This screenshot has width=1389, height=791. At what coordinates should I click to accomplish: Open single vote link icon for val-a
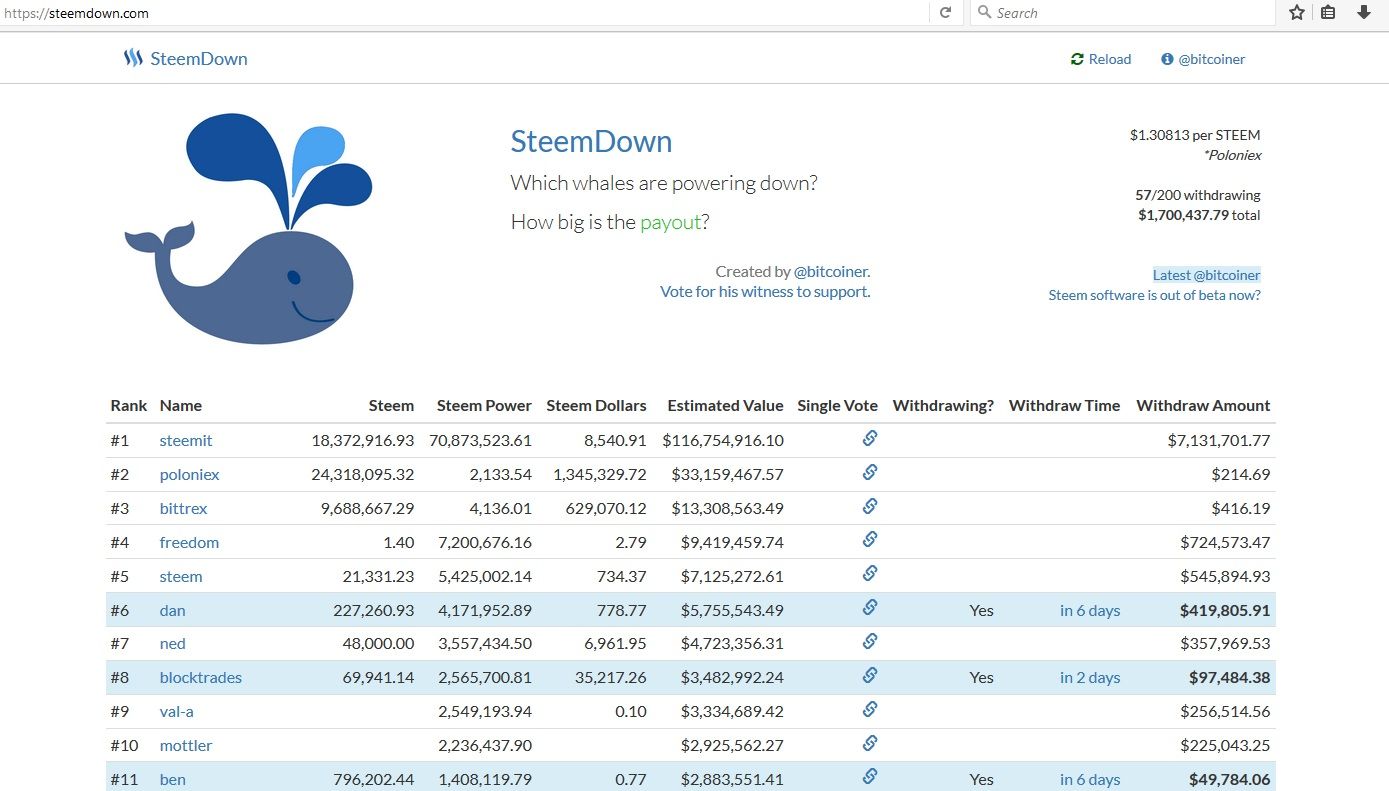point(870,709)
